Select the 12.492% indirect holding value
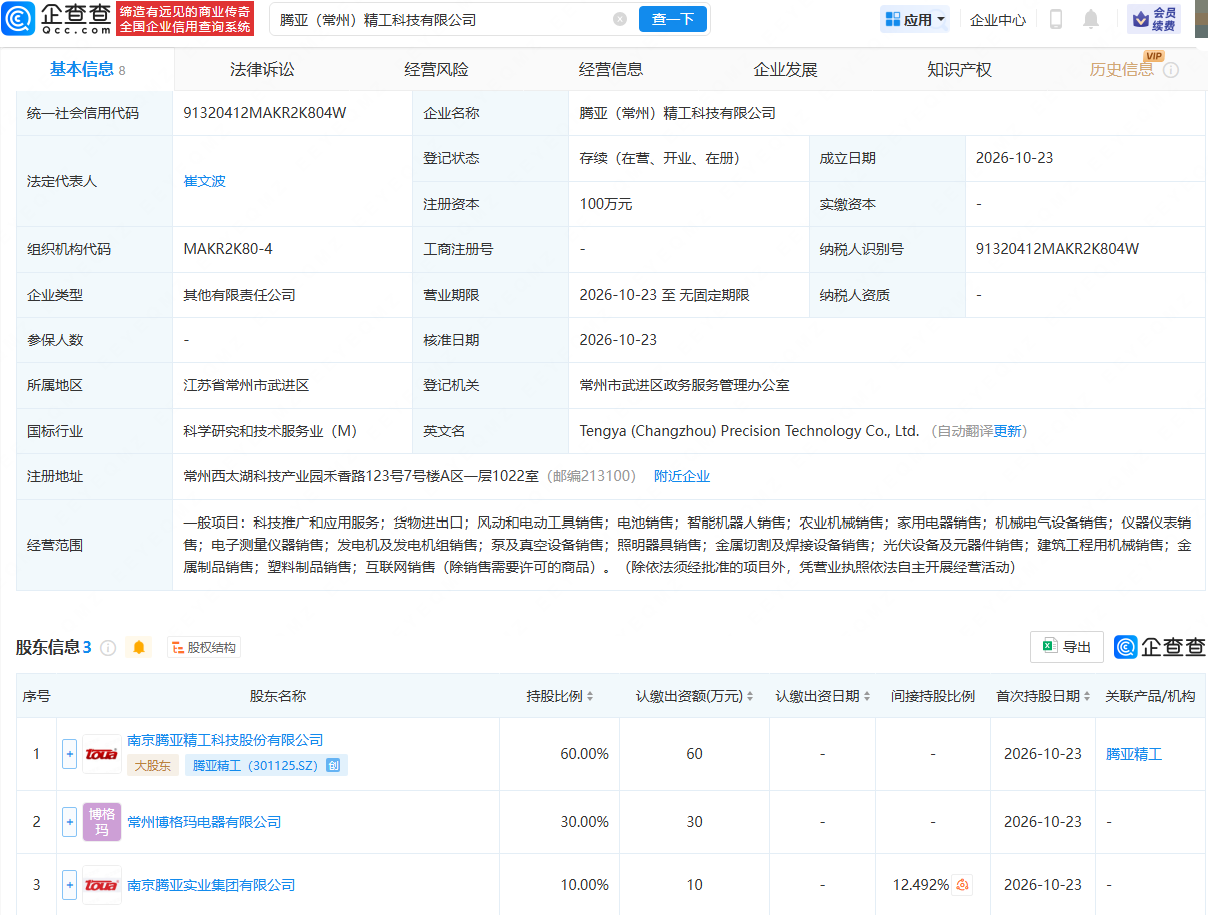 pos(921,885)
